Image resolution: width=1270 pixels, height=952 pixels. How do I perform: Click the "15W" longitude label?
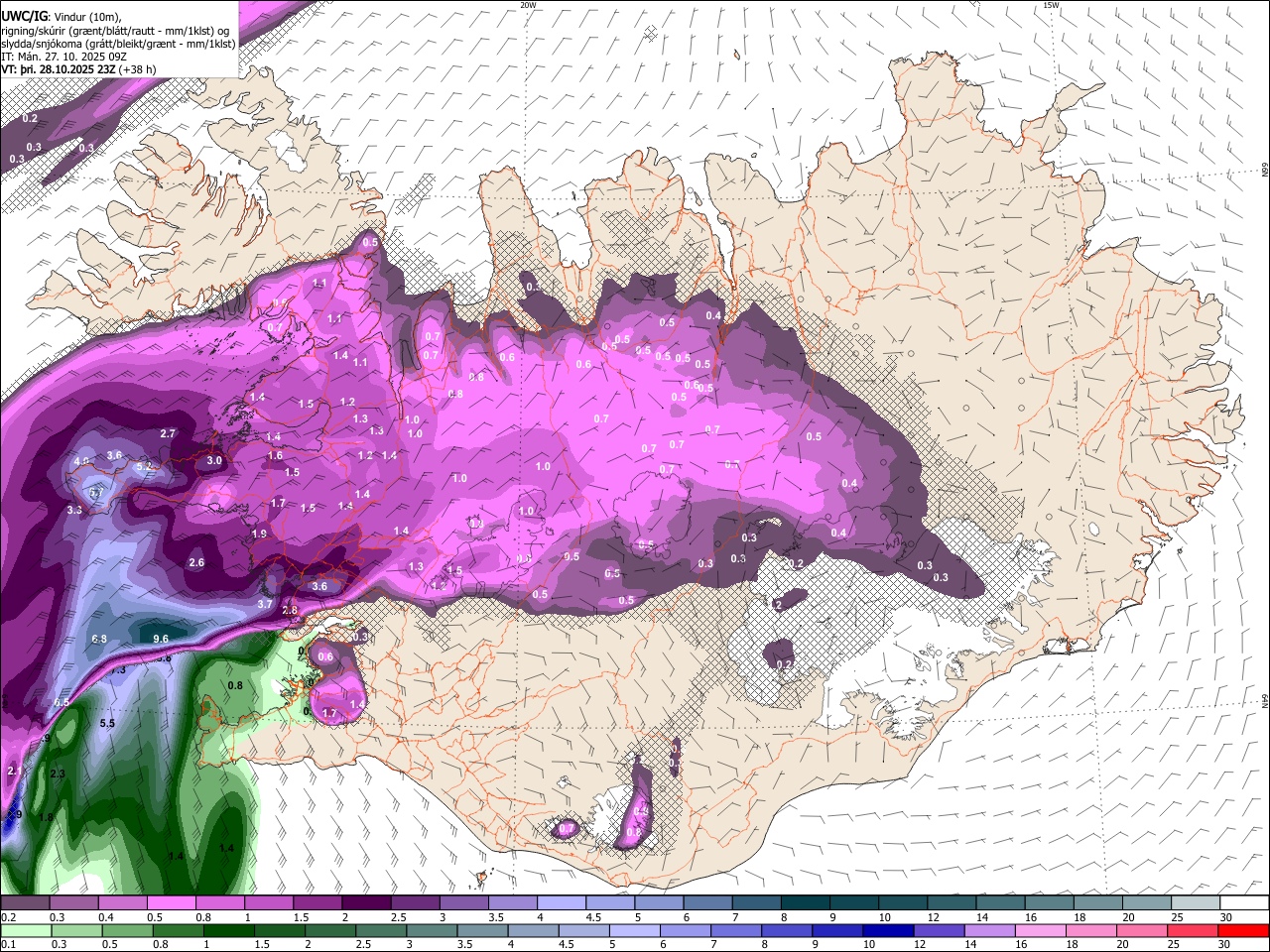pos(1052,5)
